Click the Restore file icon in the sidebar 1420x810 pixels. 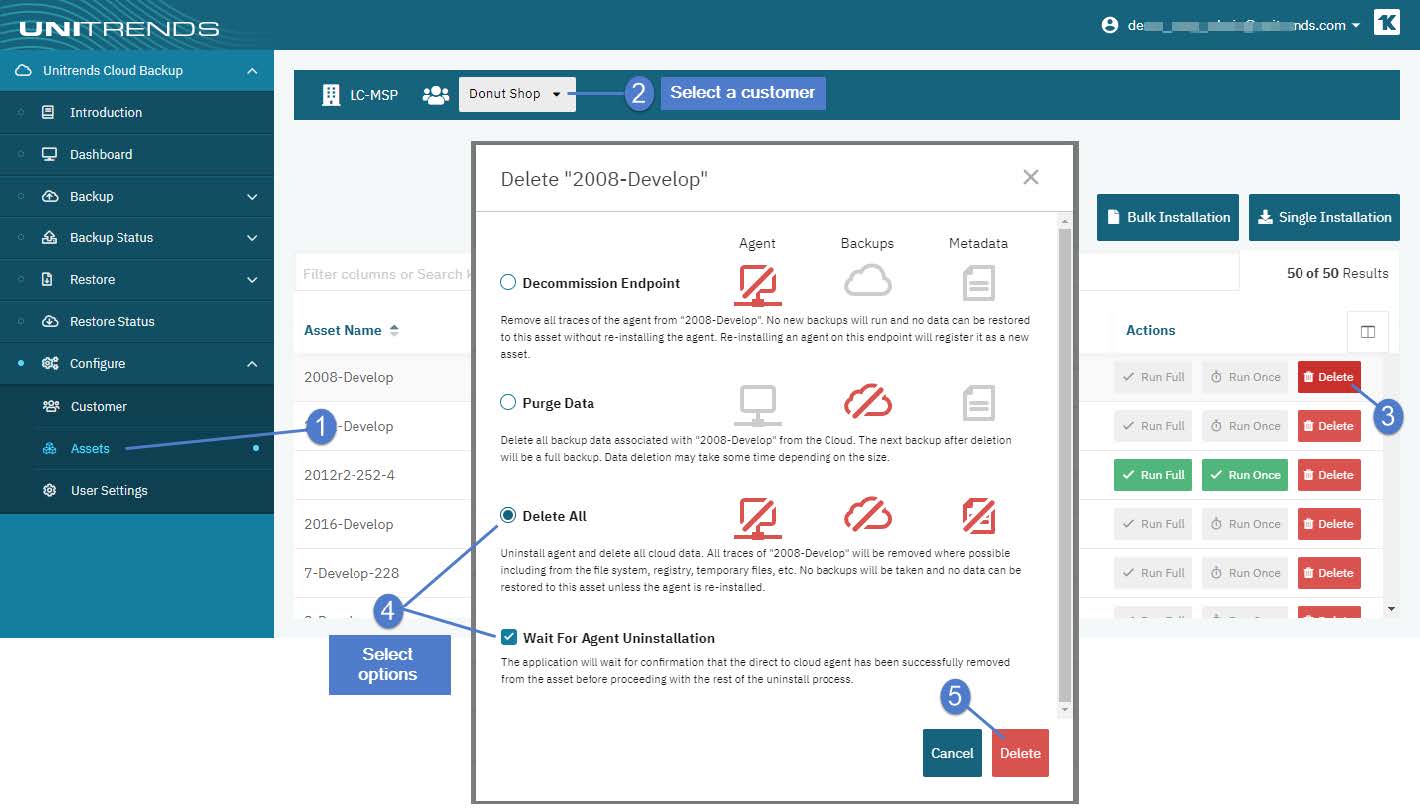[47, 280]
